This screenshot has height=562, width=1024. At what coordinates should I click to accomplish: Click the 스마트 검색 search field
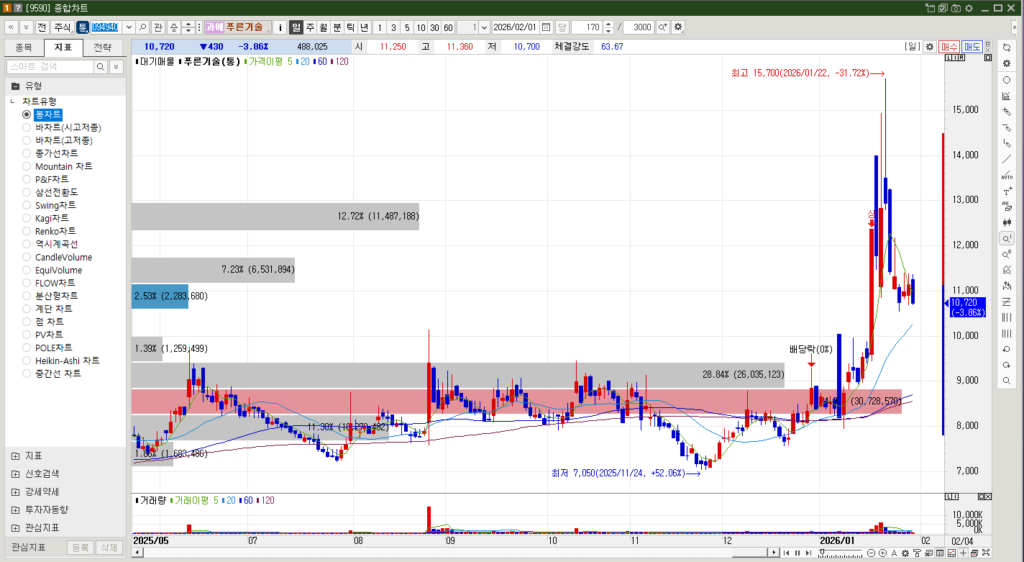click(50, 66)
